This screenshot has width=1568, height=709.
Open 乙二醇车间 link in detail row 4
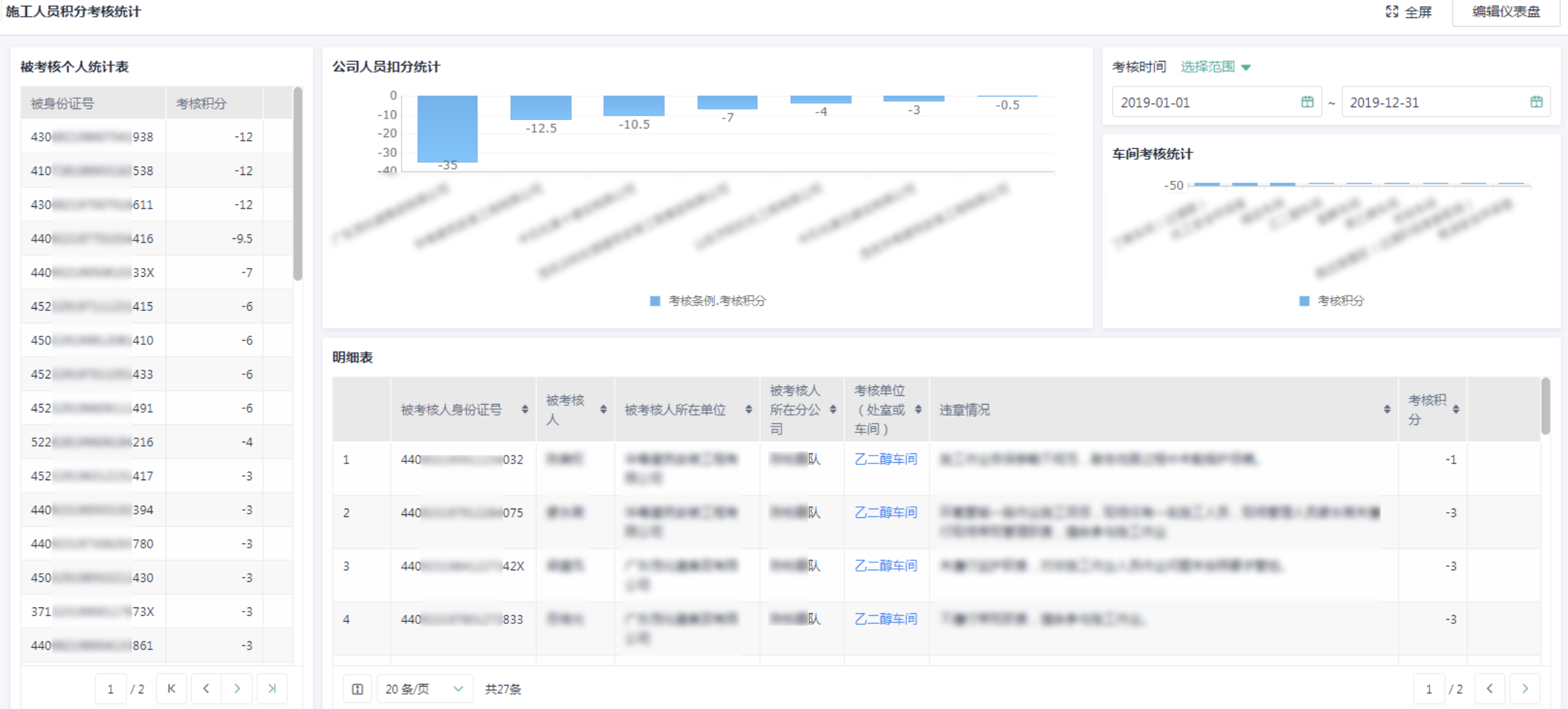(886, 619)
